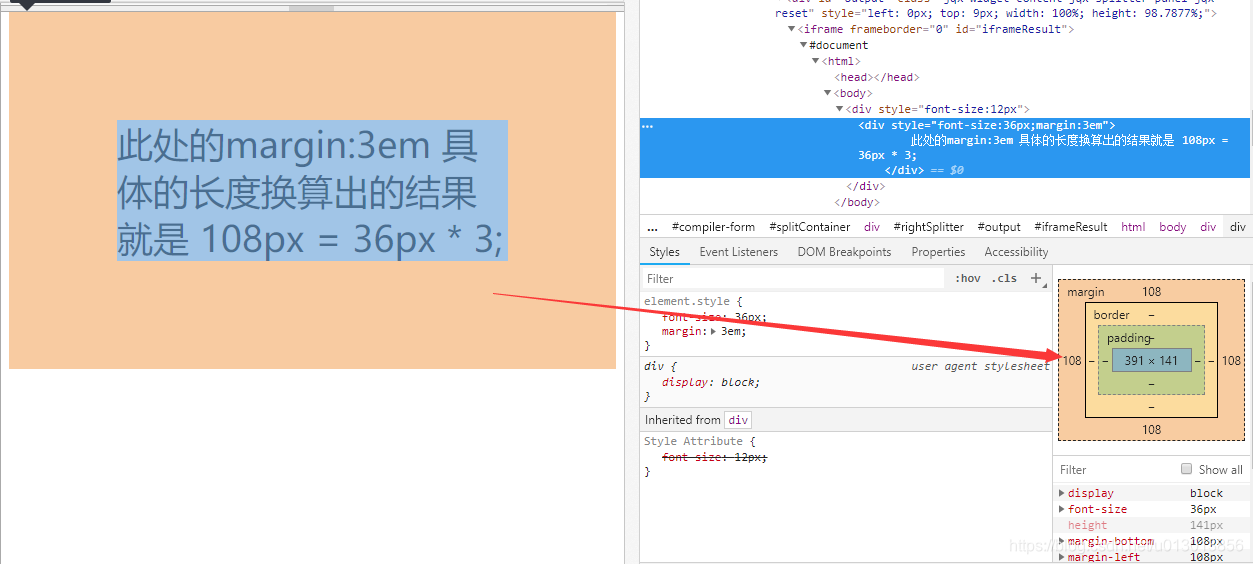The width and height of the screenshot is (1253, 564).
Task: Open the Event Listeners tab
Action: (739, 252)
